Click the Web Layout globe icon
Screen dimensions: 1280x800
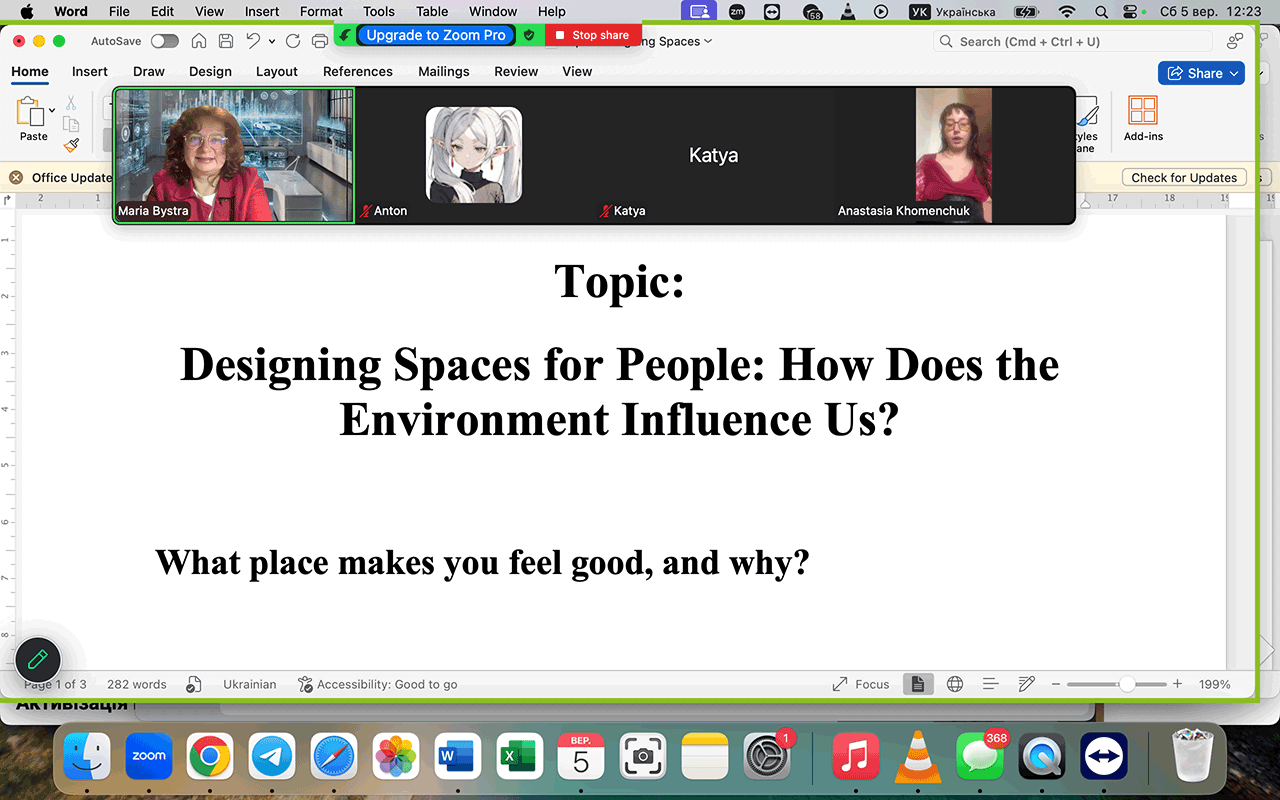(955, 684)
